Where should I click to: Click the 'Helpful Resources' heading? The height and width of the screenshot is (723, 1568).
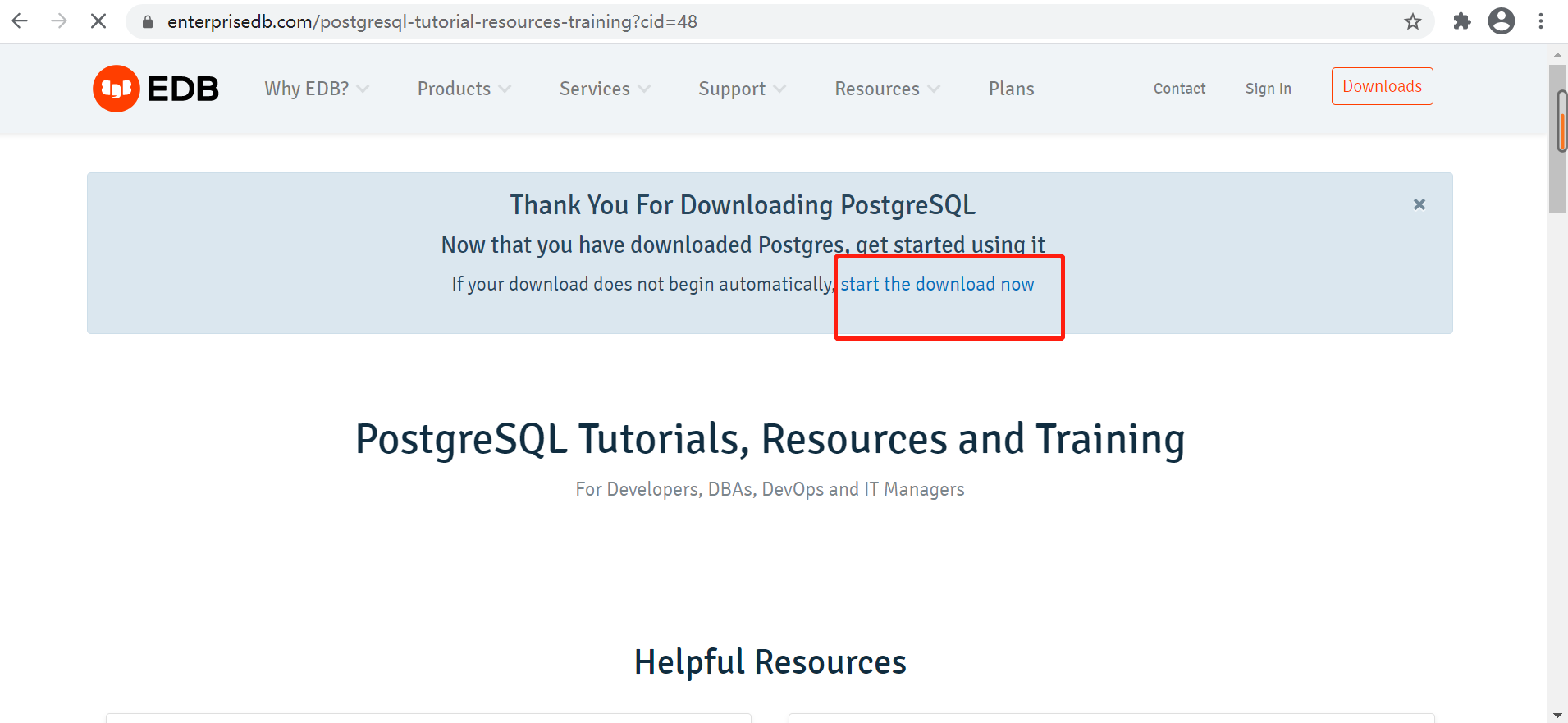click(770, 661)
